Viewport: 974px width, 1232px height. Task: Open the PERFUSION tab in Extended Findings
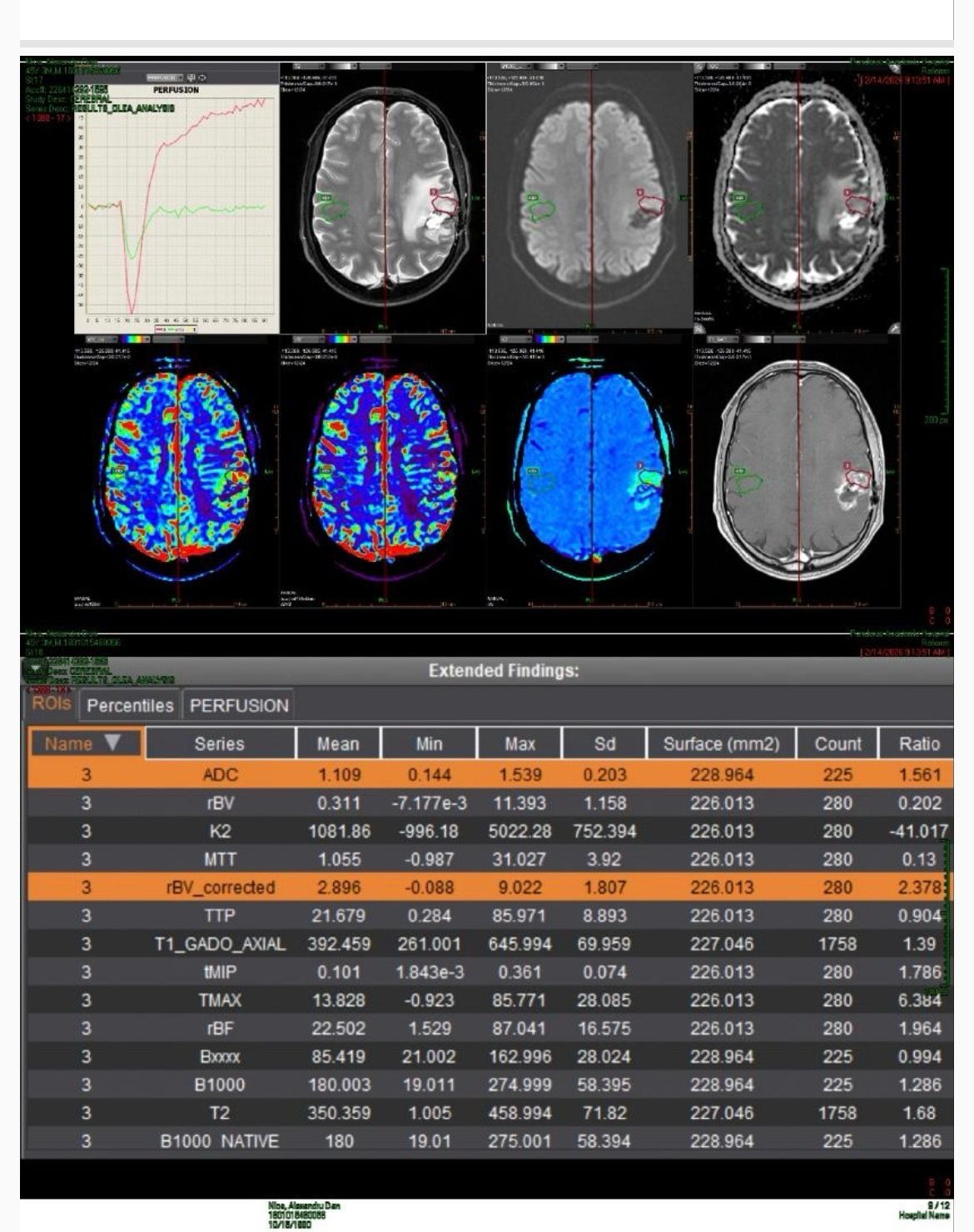239,705
